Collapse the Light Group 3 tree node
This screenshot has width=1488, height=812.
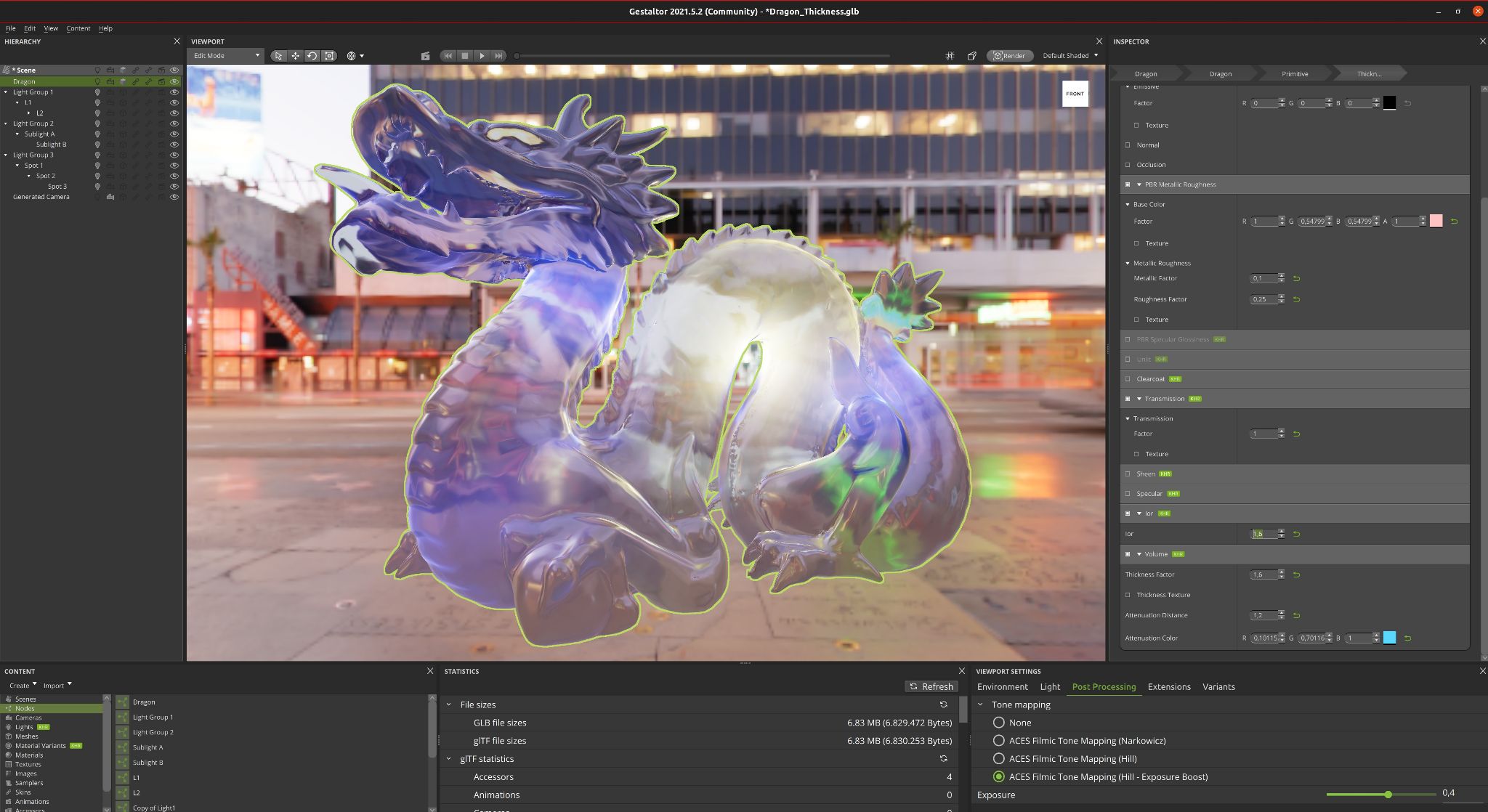(x=7, y=155)
